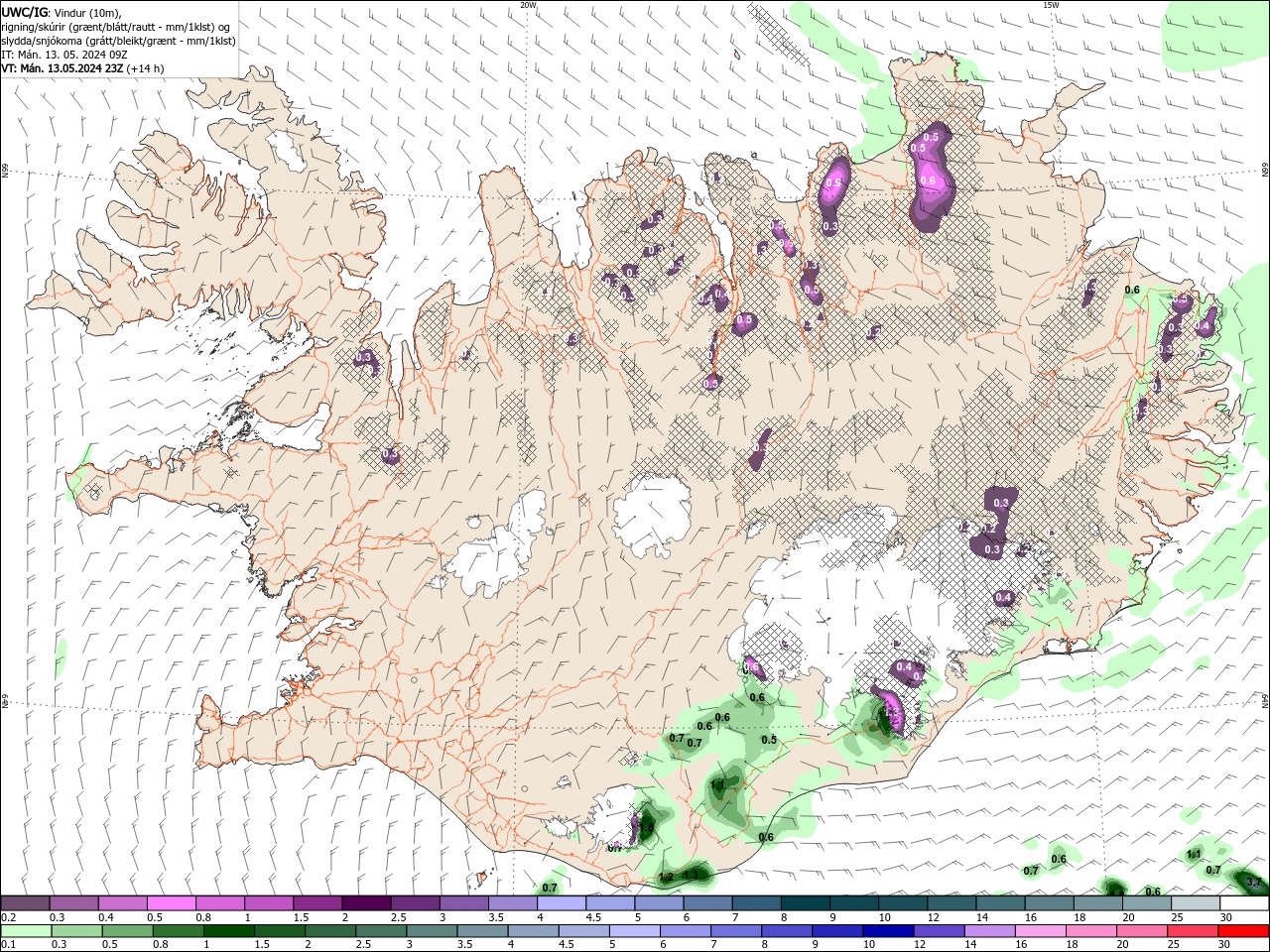Click the dark plum 0.2 swatch in upper legend
Screen dimensions: 1270x952
pyautogui.click(x=26, y=903)
